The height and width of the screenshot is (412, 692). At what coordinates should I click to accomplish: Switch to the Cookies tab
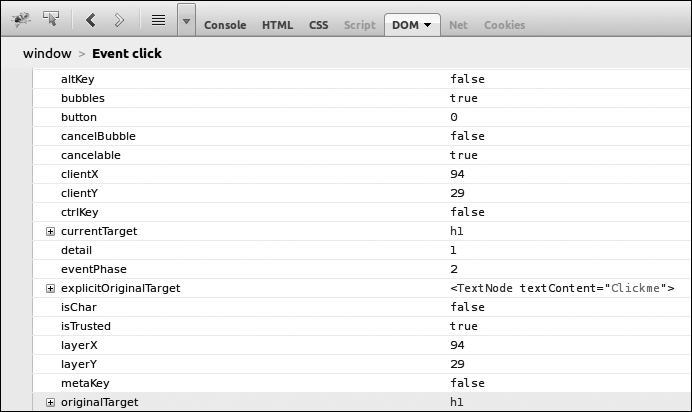click(504, 25)
